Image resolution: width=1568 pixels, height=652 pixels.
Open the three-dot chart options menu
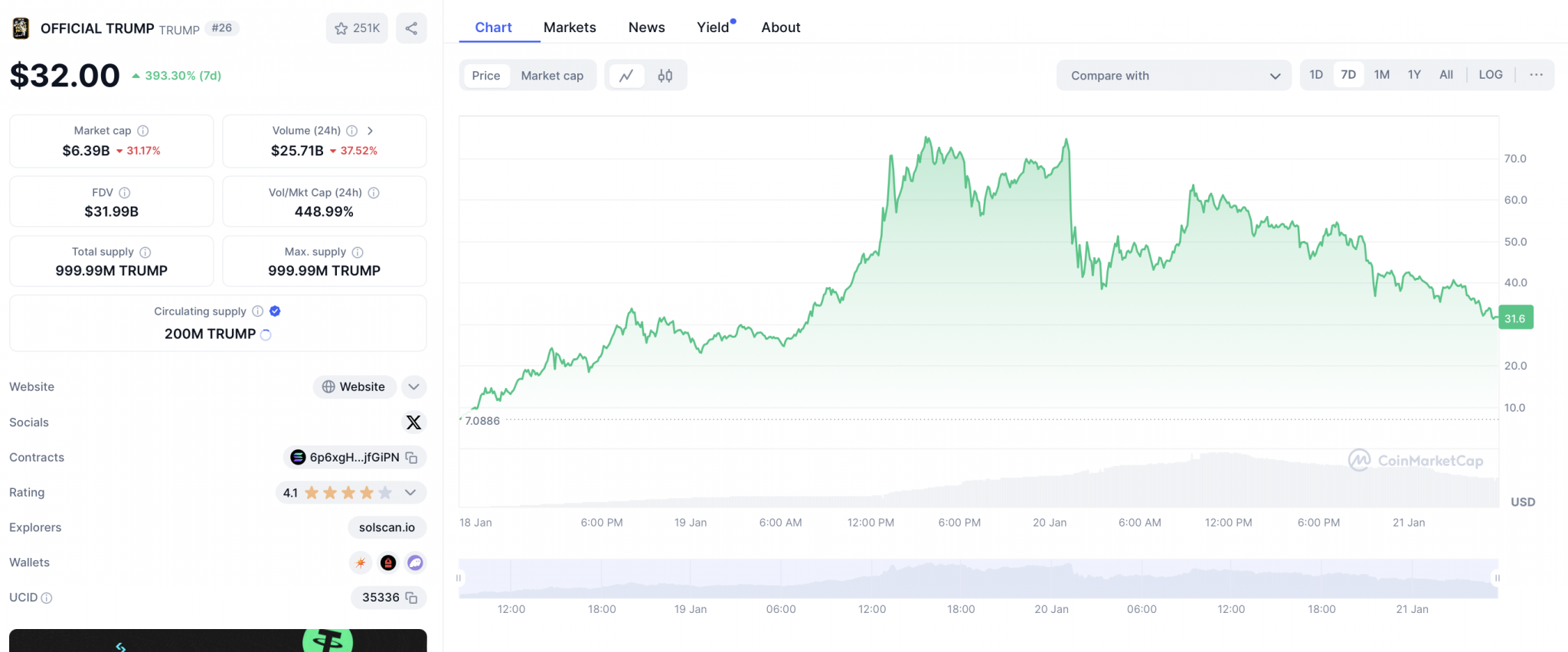pyautogui.click(x=1536, y=75)
